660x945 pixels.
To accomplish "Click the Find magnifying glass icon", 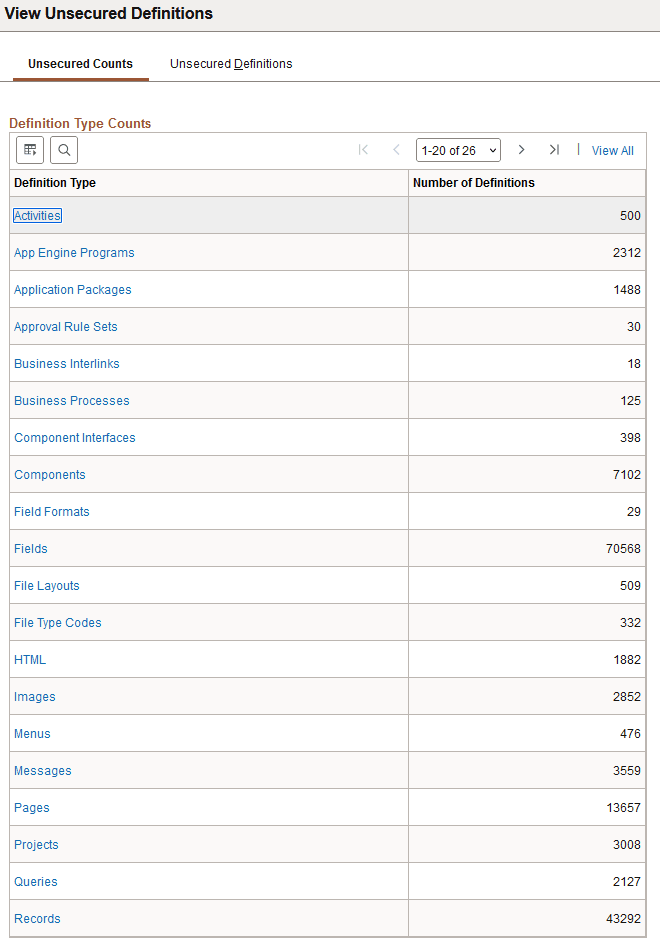I will [64, 150].
